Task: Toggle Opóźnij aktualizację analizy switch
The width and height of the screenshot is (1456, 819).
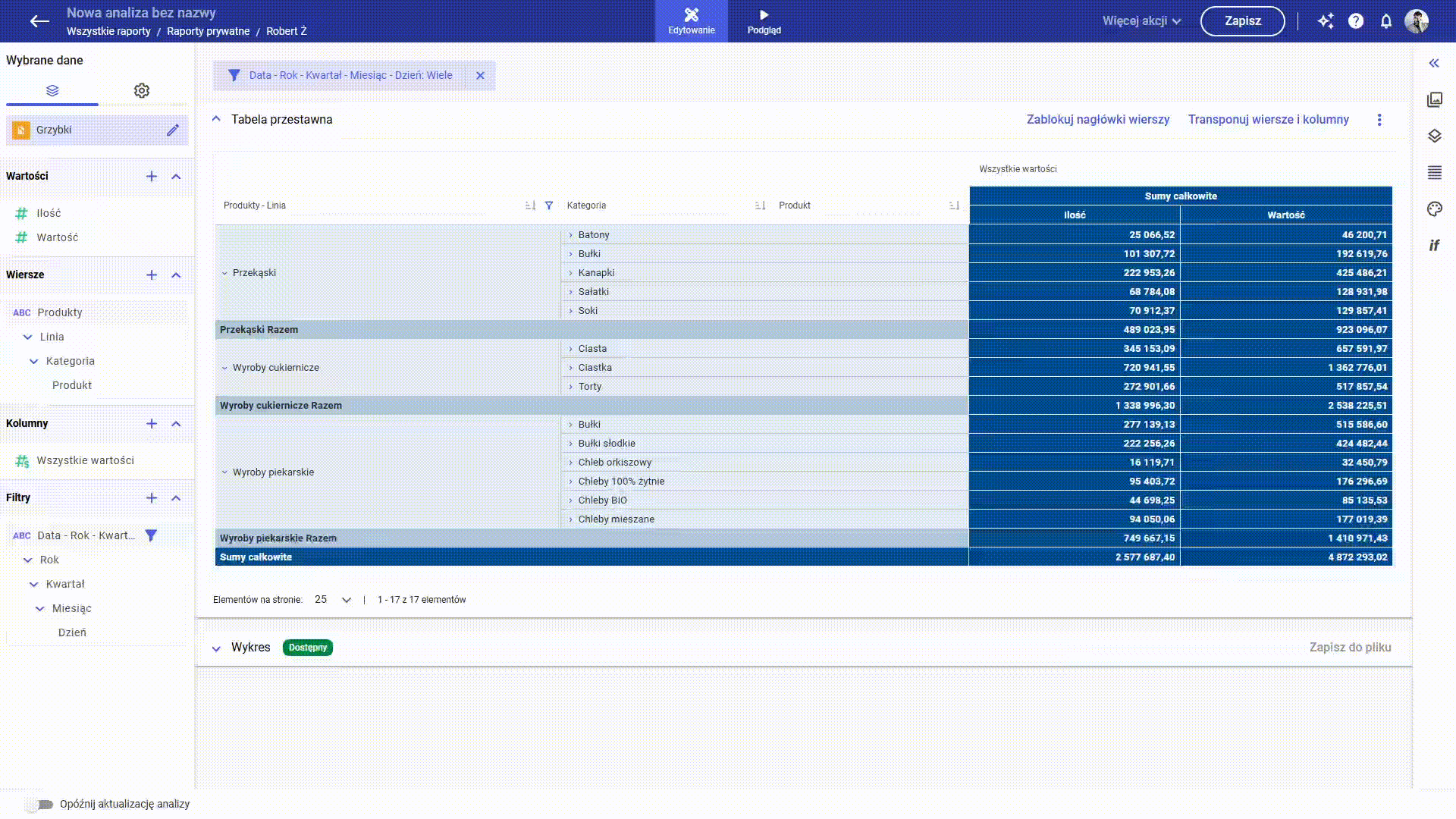Action: coord(39,805)
